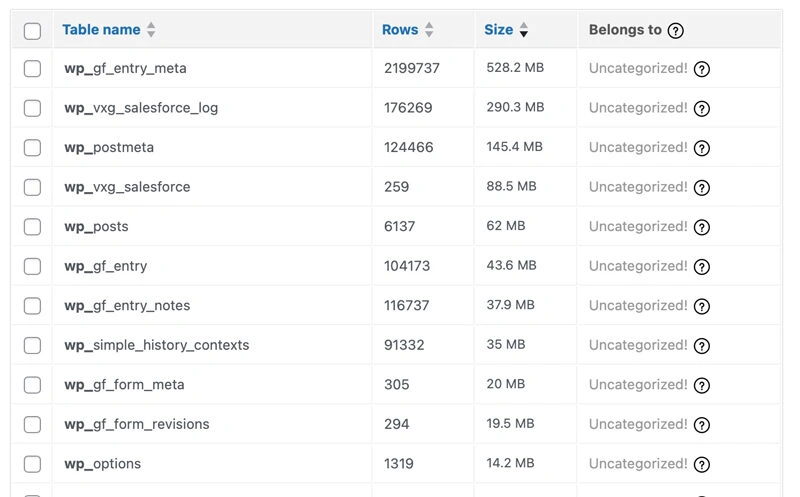Open help icon in wp_gf_form_revisions row
The image size is (800, 497).
702,425
